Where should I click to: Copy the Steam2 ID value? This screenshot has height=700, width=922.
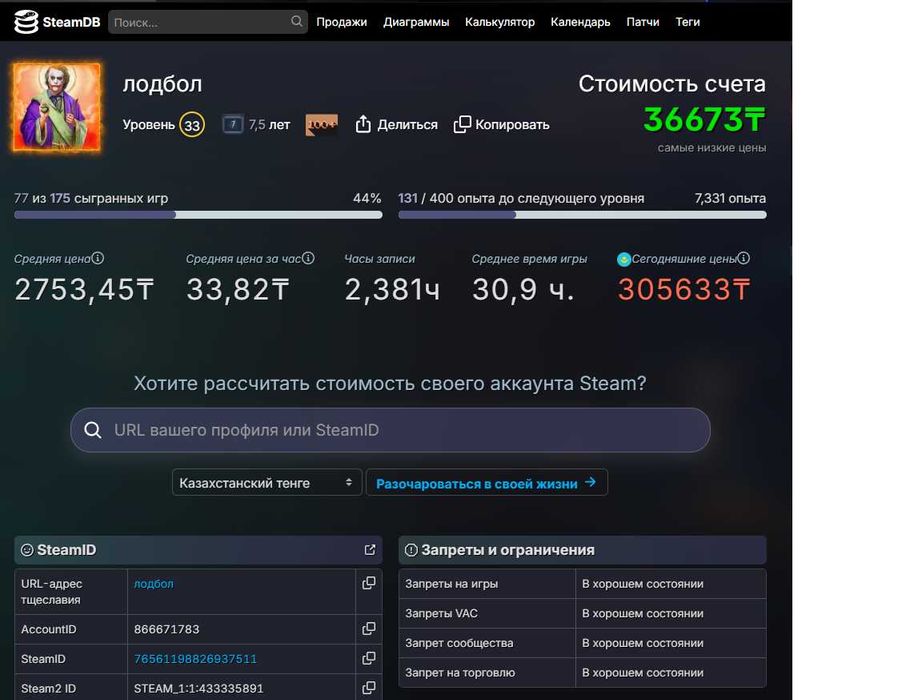369,688
